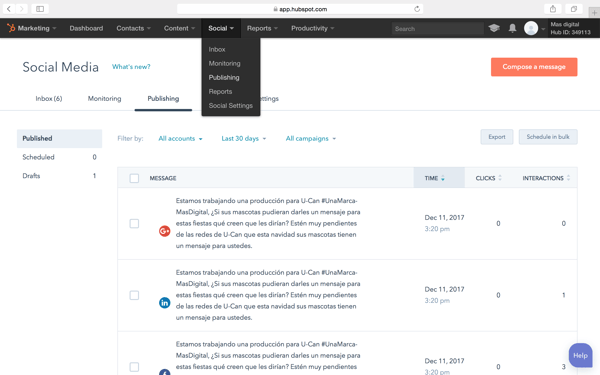This screenshot has height=375, width=600.
Task: Show the Published messages list
Action: pyautogui.click(x=59, y=139)
